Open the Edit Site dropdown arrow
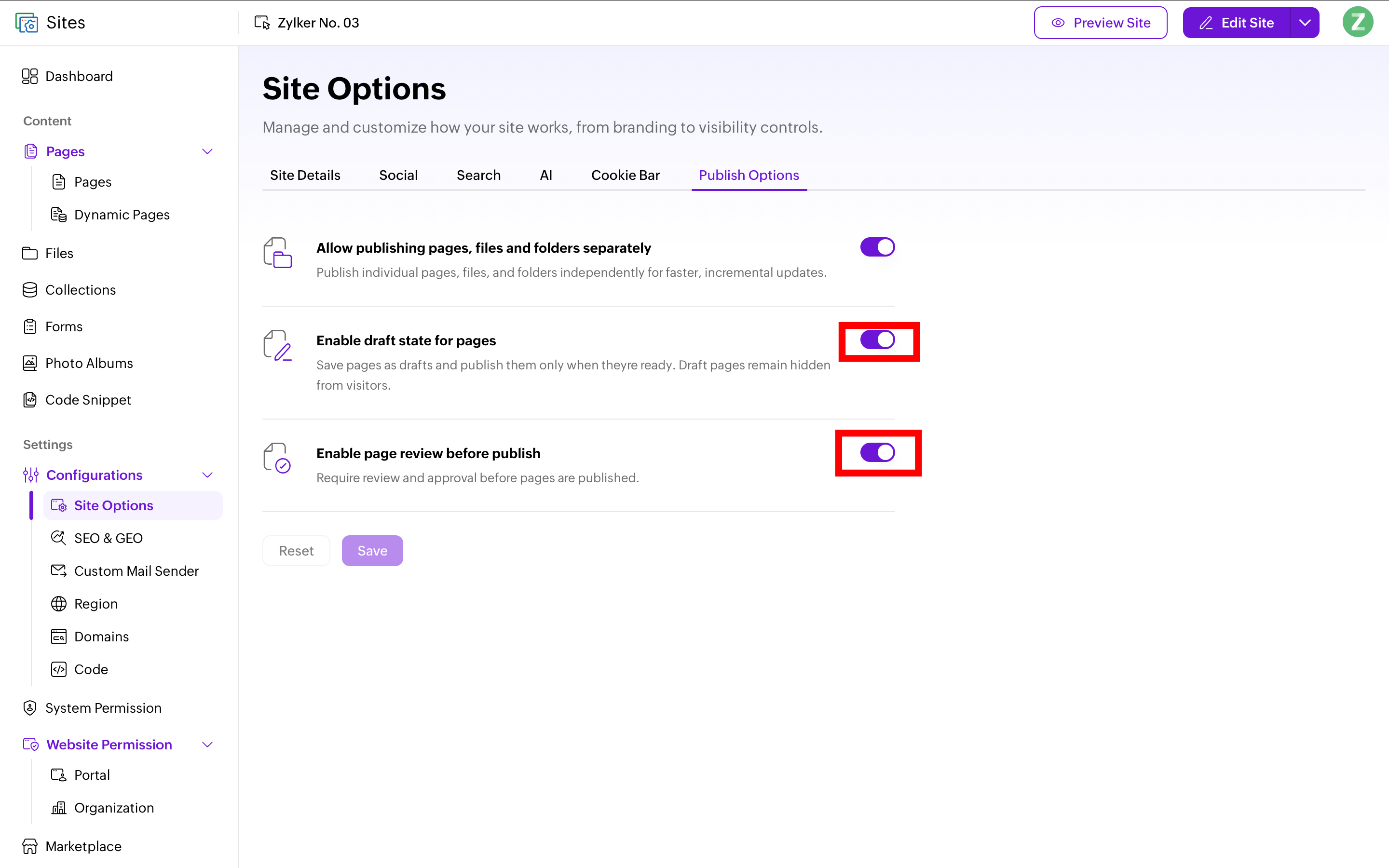 coord(1305,23)
